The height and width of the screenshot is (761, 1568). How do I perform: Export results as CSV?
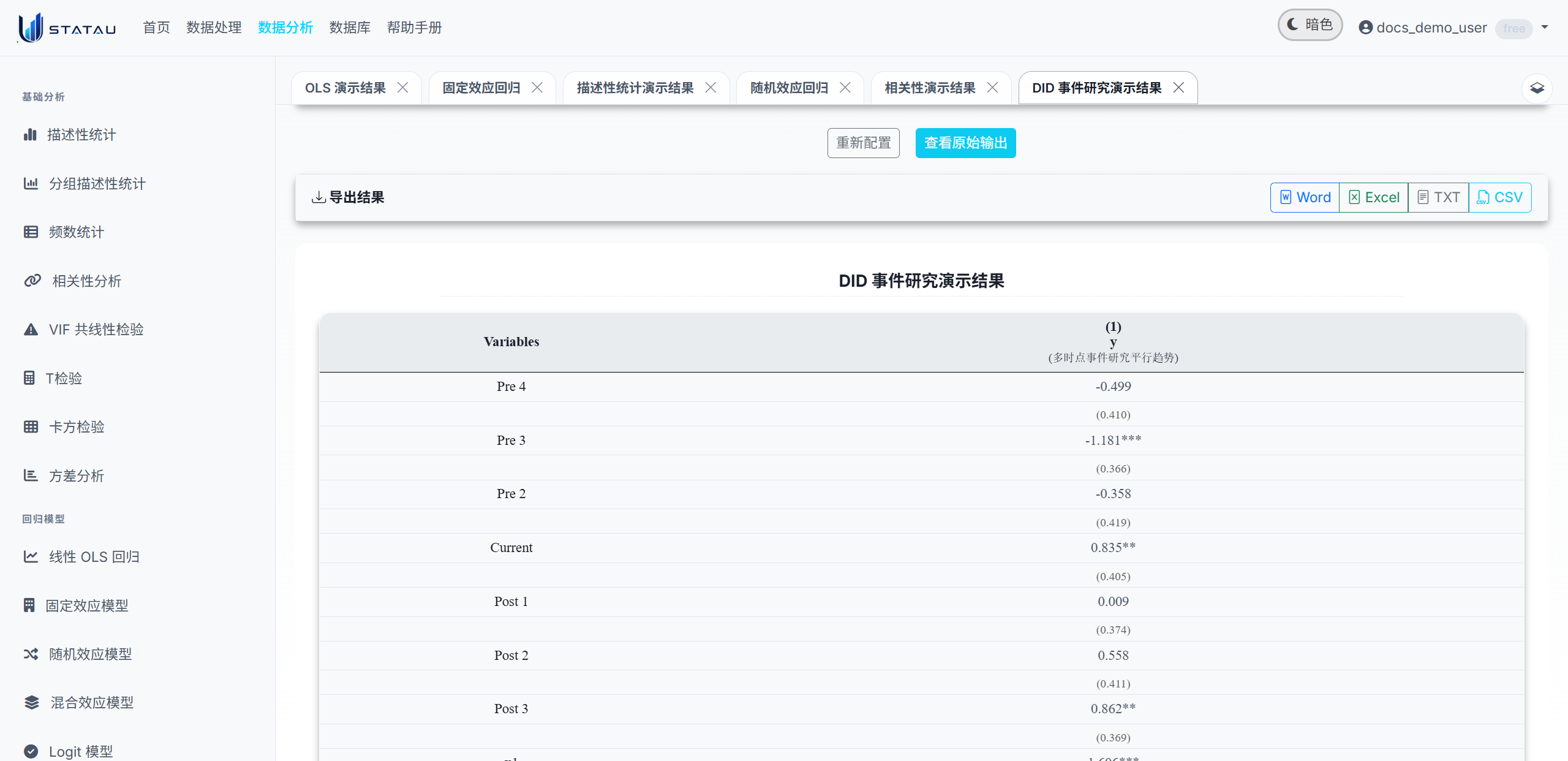[x=1499, y=197]
